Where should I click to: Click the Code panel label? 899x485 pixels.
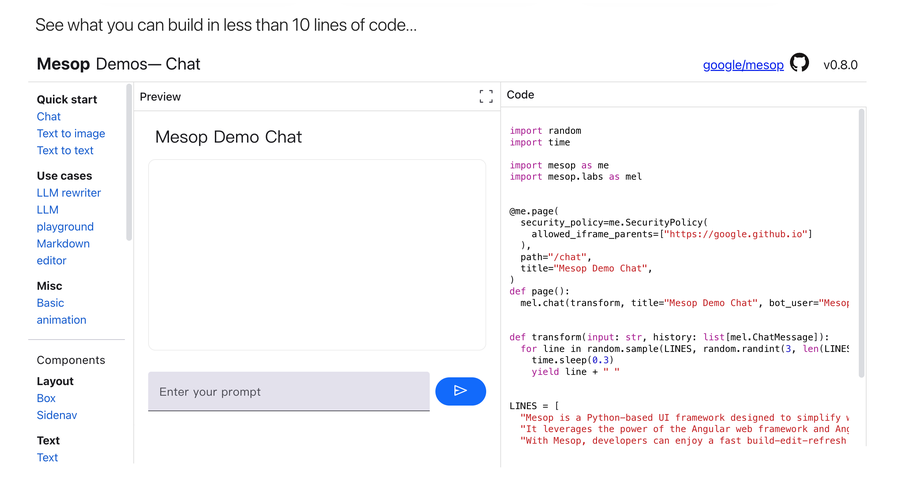pos(520,95)
